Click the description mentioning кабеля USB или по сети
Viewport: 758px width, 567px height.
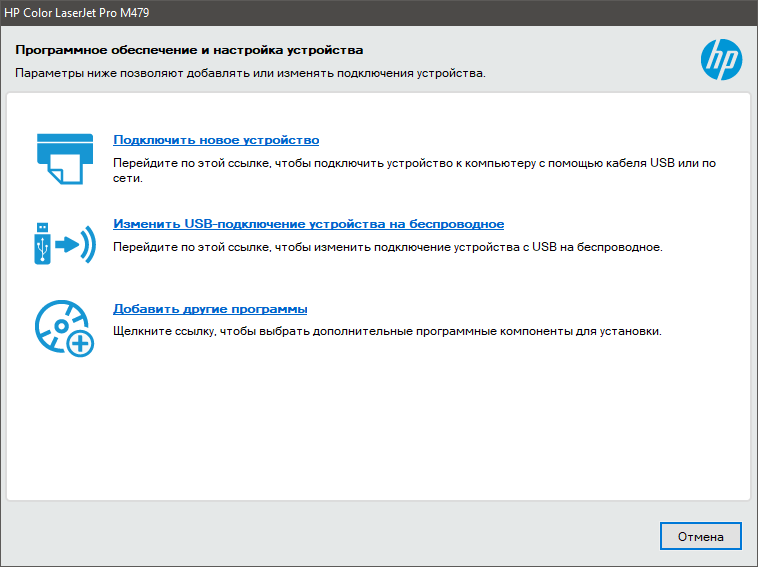click(414, 171)
